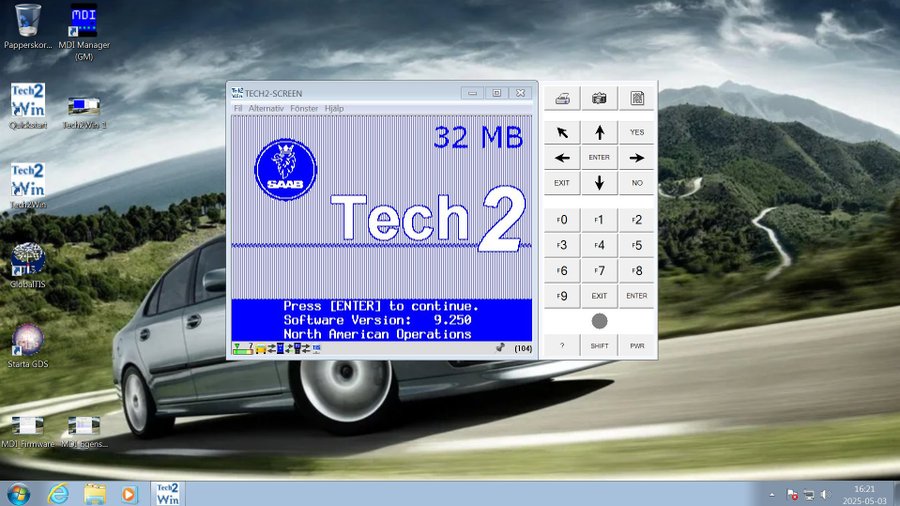This screenshot has width=900, height=506.
Task: Click EXIT next to the down arrow
Action: click(x=562, y=183)
